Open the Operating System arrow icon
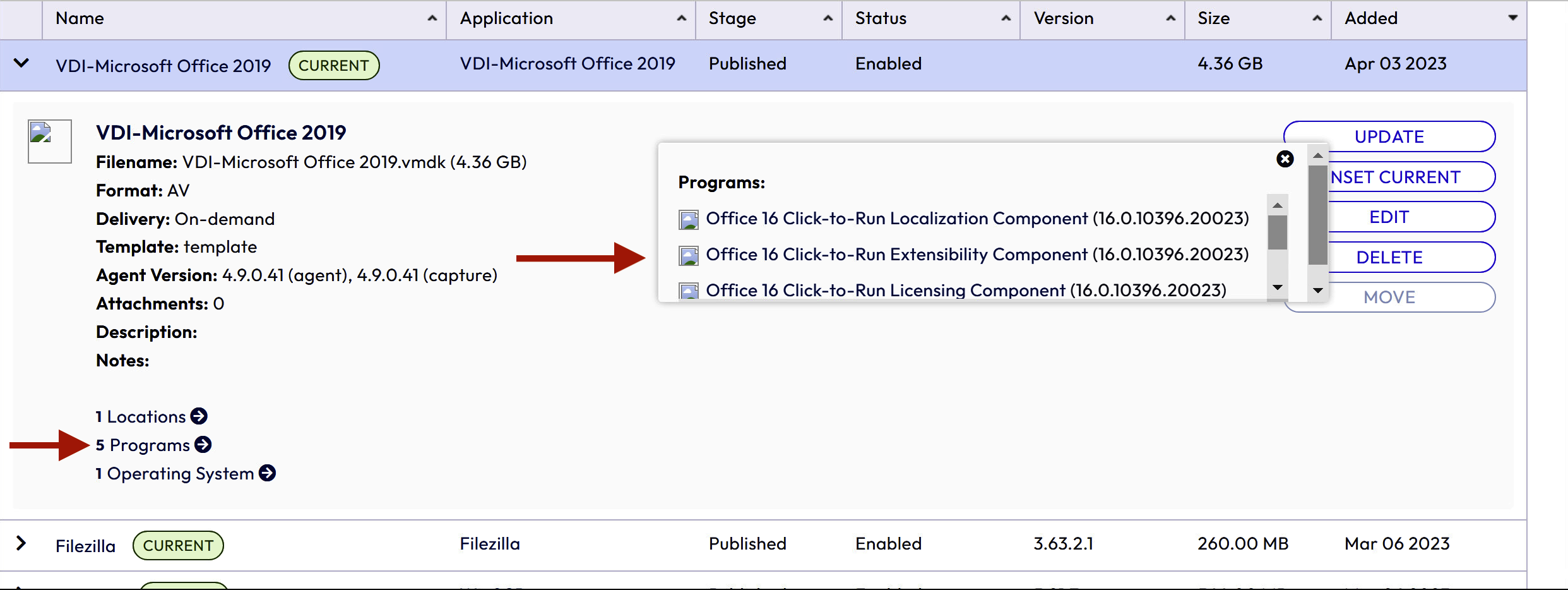This screenshot has height=590, width=1568. pos(267,473)
